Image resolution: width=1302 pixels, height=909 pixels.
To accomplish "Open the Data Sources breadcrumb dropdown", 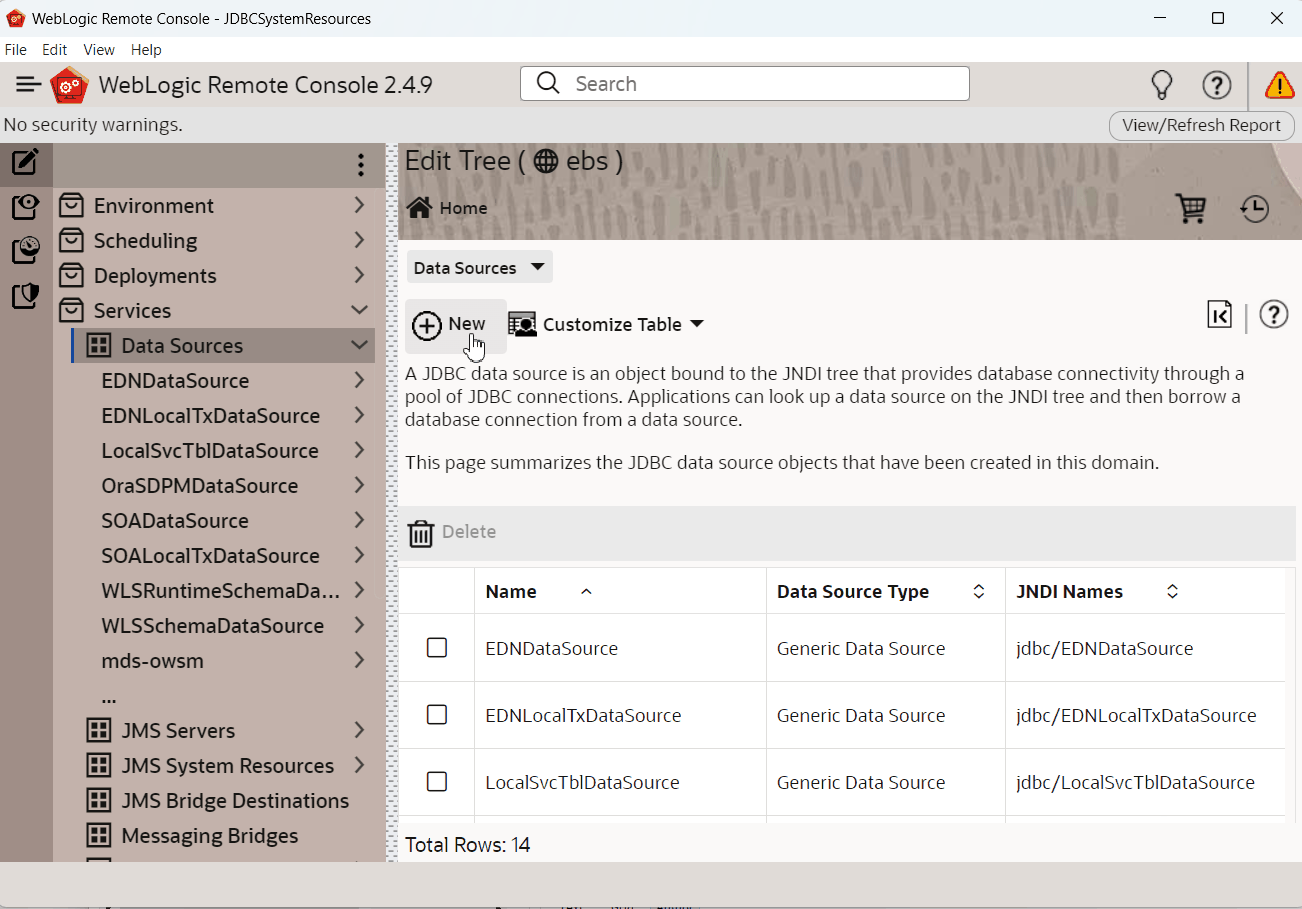I will tap(479, 267).
